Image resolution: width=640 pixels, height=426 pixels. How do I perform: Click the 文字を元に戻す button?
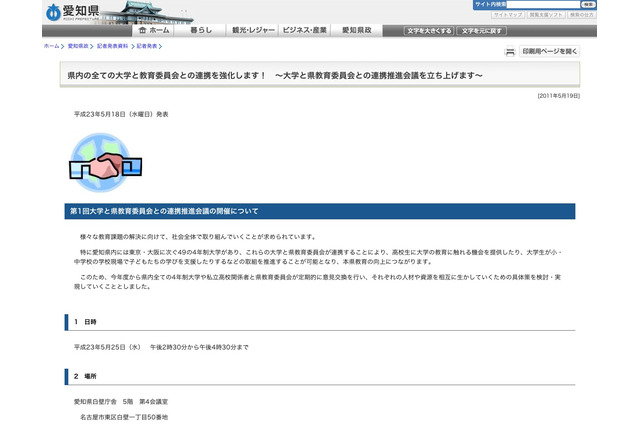(x=482, y=31)
